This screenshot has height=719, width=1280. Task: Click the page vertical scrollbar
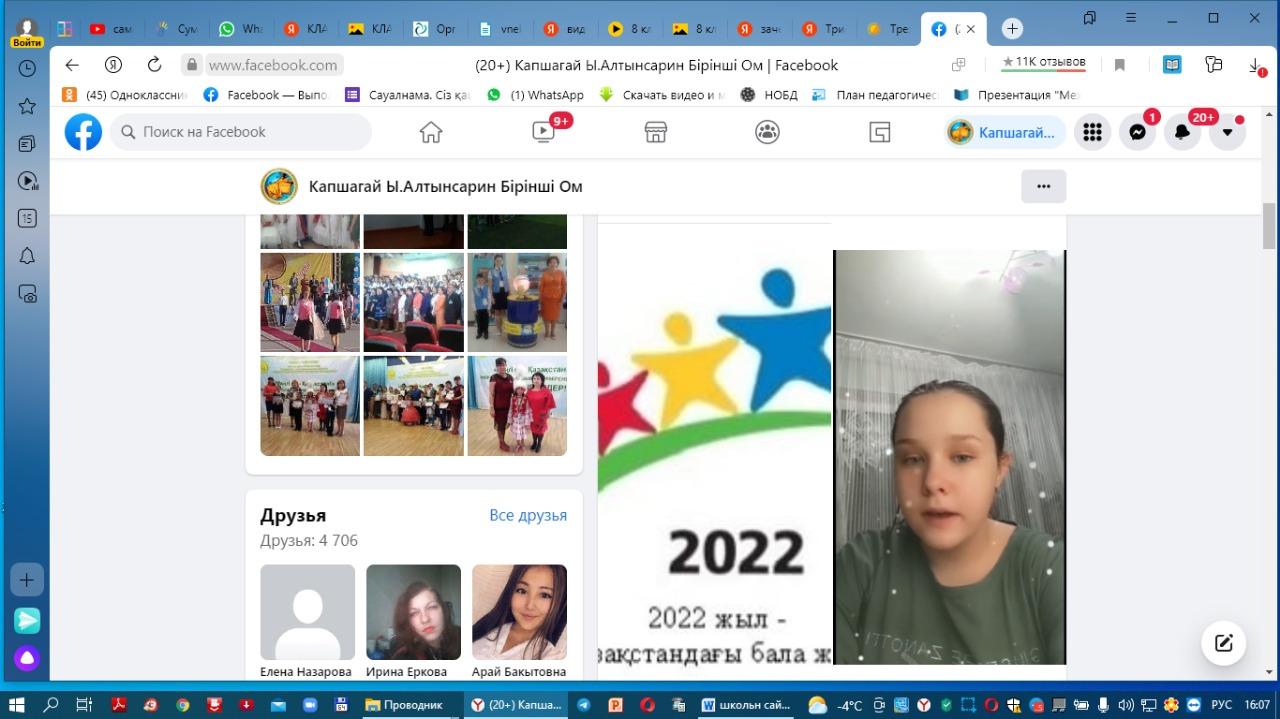tap(1269, 226)
